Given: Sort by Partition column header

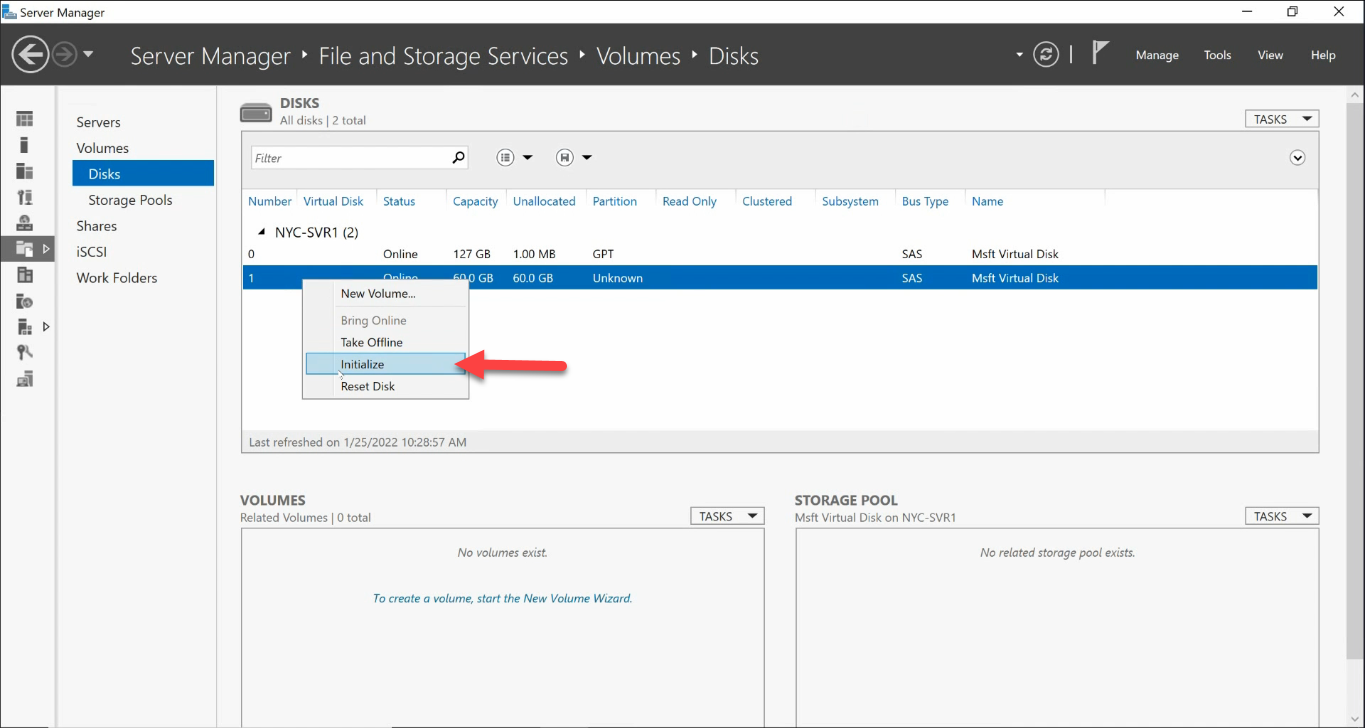Looking at the screenshot, I should click(x=614, y=201).
